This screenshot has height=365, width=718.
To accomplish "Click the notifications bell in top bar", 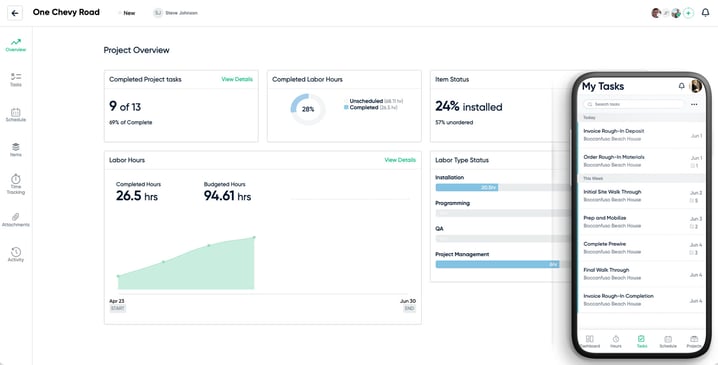I will pyautogui.click(x=706, y=13).
